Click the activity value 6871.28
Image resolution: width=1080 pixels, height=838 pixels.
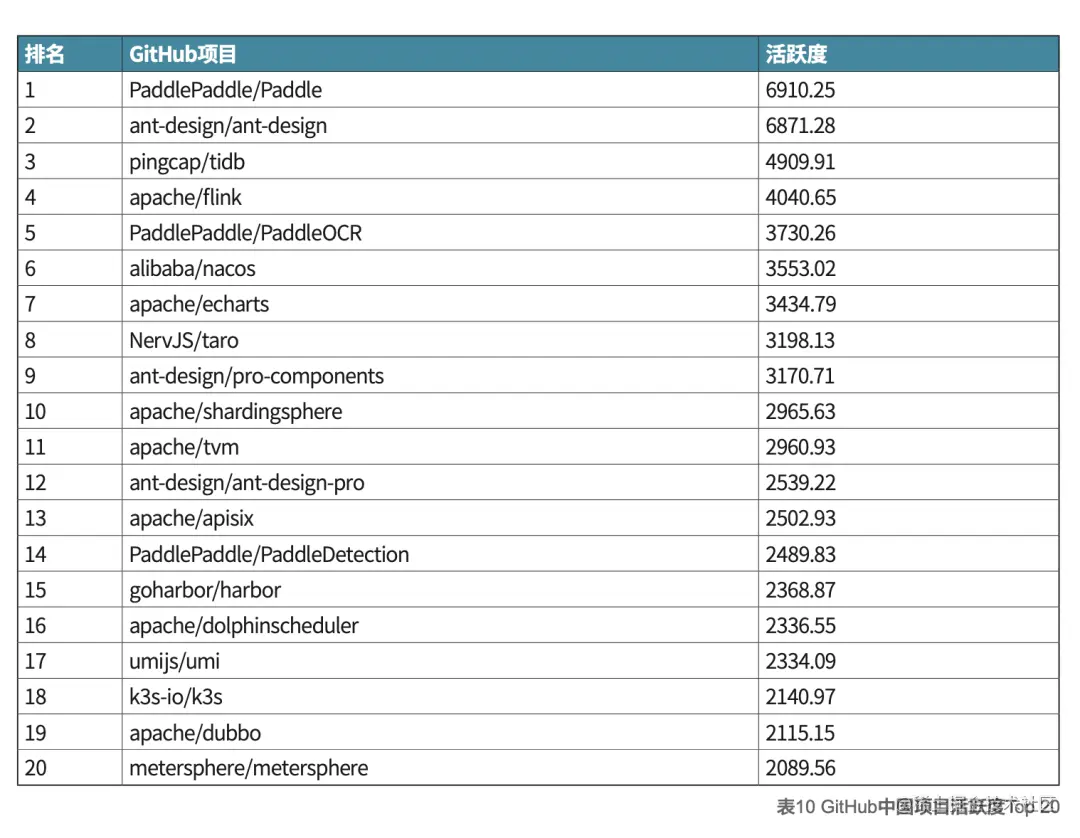tap(800, 125)
